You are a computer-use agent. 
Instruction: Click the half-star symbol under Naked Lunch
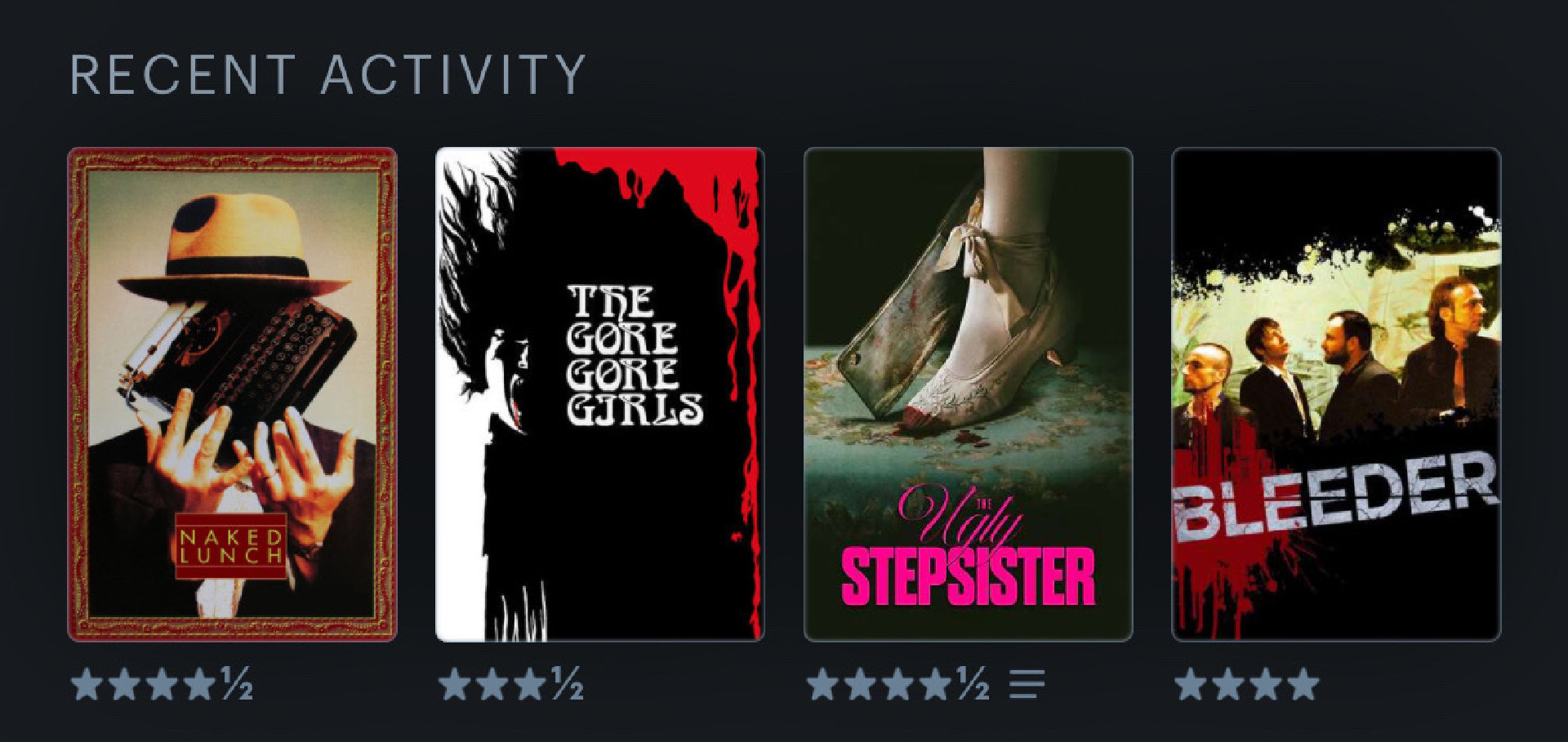(237, 684)
